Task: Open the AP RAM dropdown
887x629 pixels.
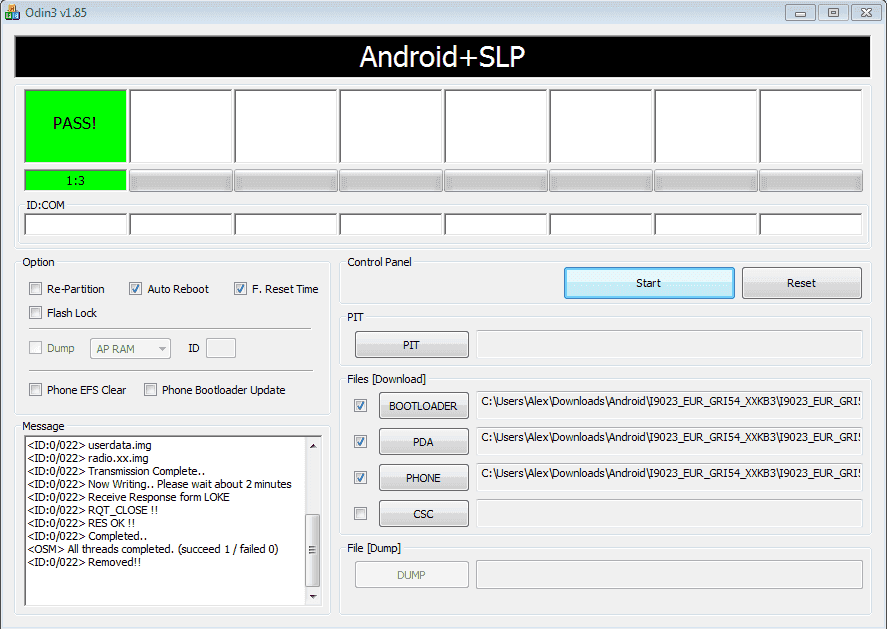Action: (x=130, y=348)
